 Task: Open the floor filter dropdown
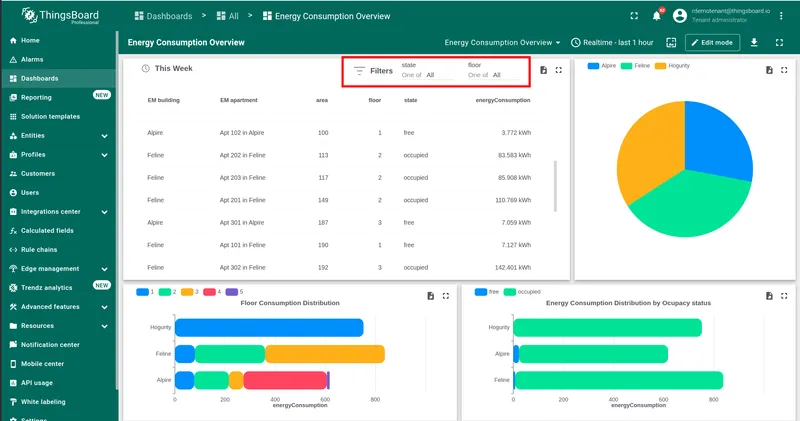click(493, 75)
